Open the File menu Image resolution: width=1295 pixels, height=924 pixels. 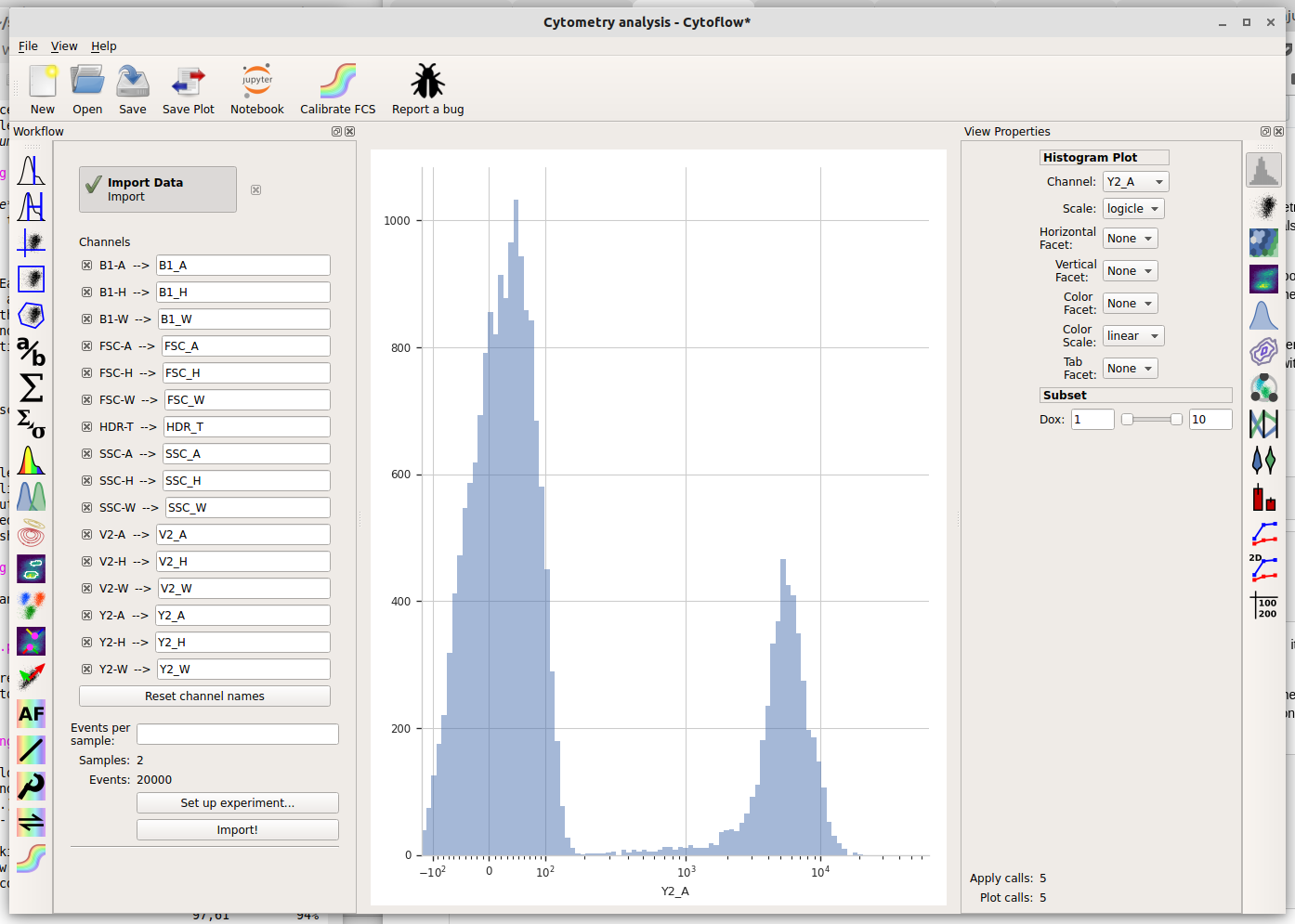click(28, 46)
